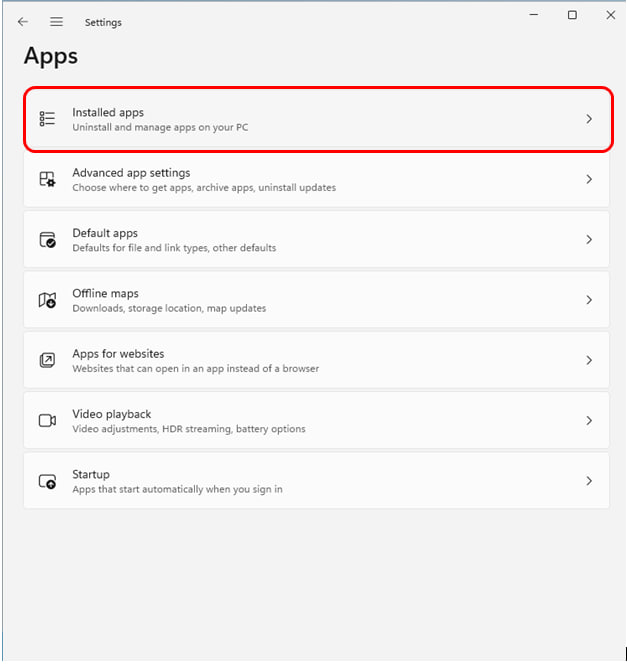Expand the Default apps chevron
The height and width of the screenshot is (666, 627).
pos(589,240)
